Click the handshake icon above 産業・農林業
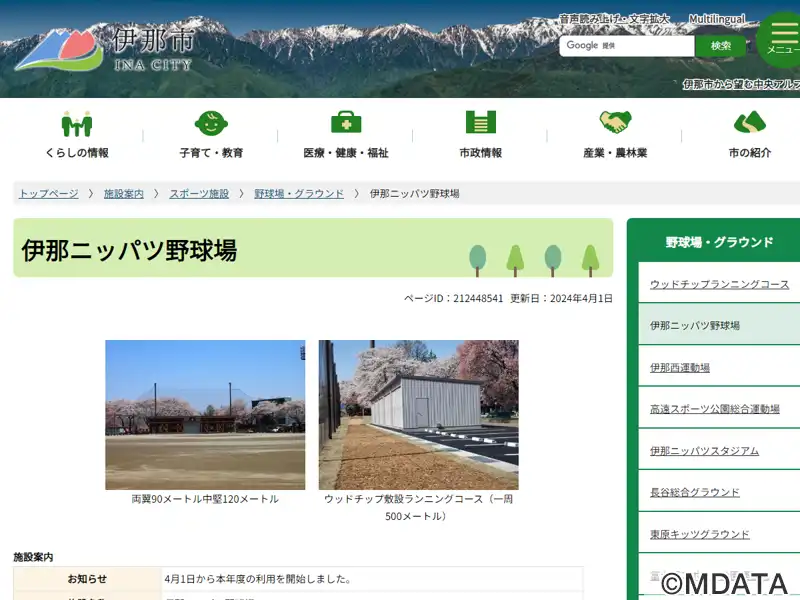Screen dimensions: 800x600 coord(615,122)
